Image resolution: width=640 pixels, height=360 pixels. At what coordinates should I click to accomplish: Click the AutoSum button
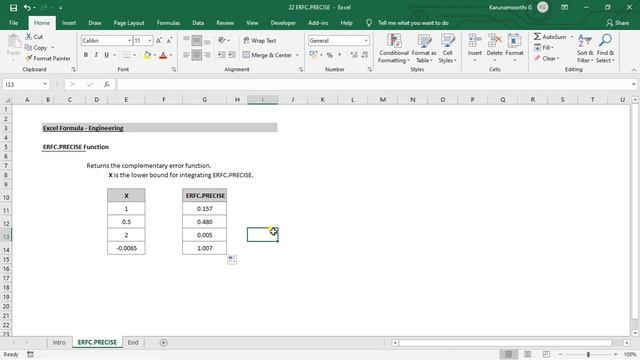(x=550, y=37)
